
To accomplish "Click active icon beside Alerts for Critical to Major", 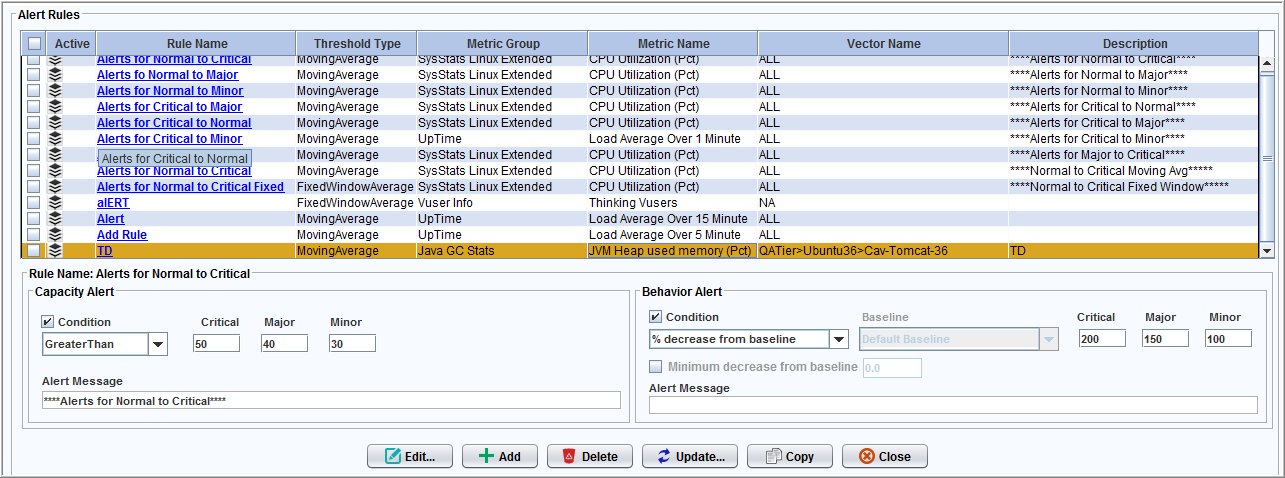I will tap(56, 107).
